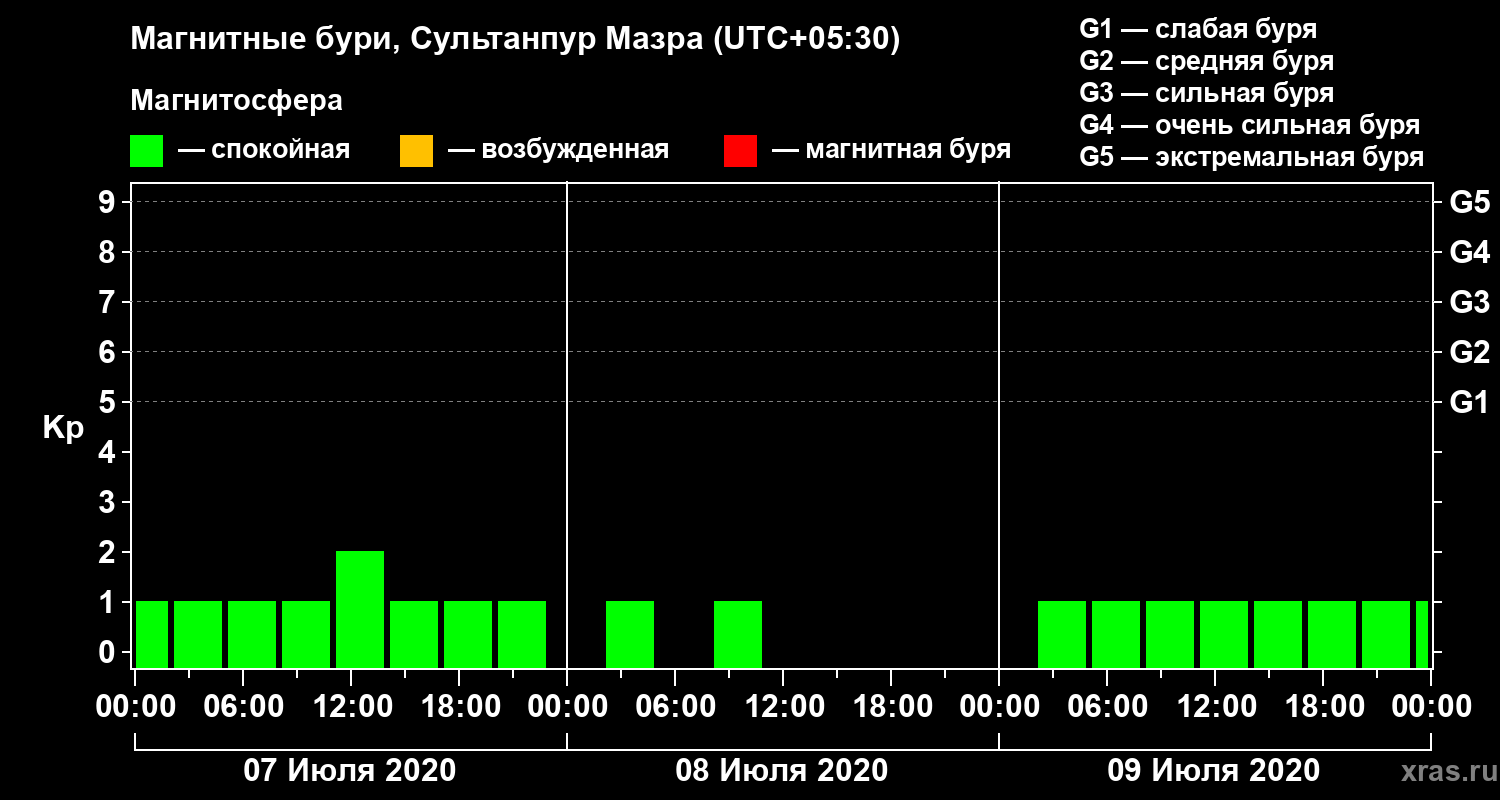Click the right-axis G5 level label
Screen dimensions: 1500x800
click(x=1470, y=202)
